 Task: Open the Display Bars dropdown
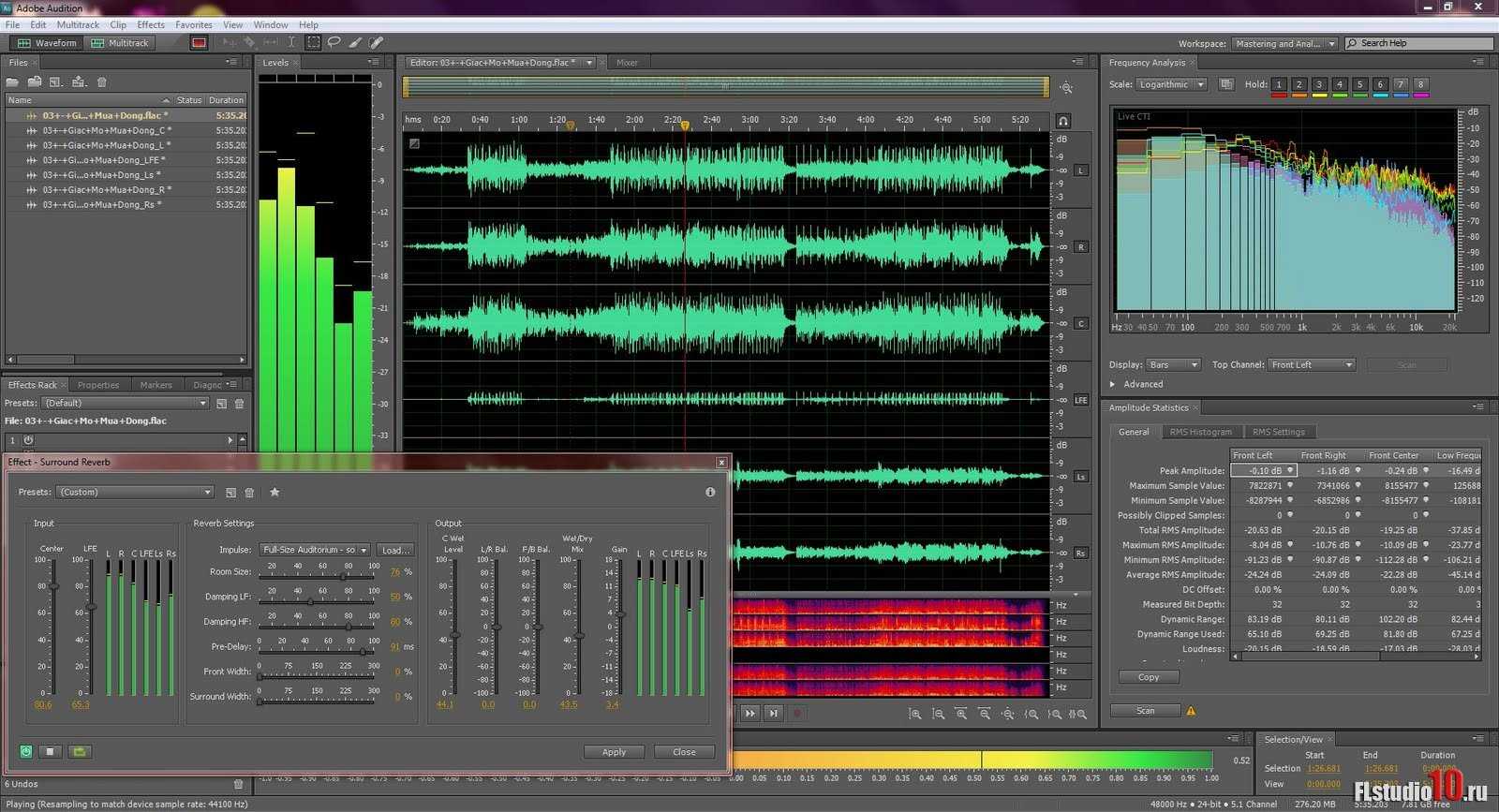(x=1173, y=364)
